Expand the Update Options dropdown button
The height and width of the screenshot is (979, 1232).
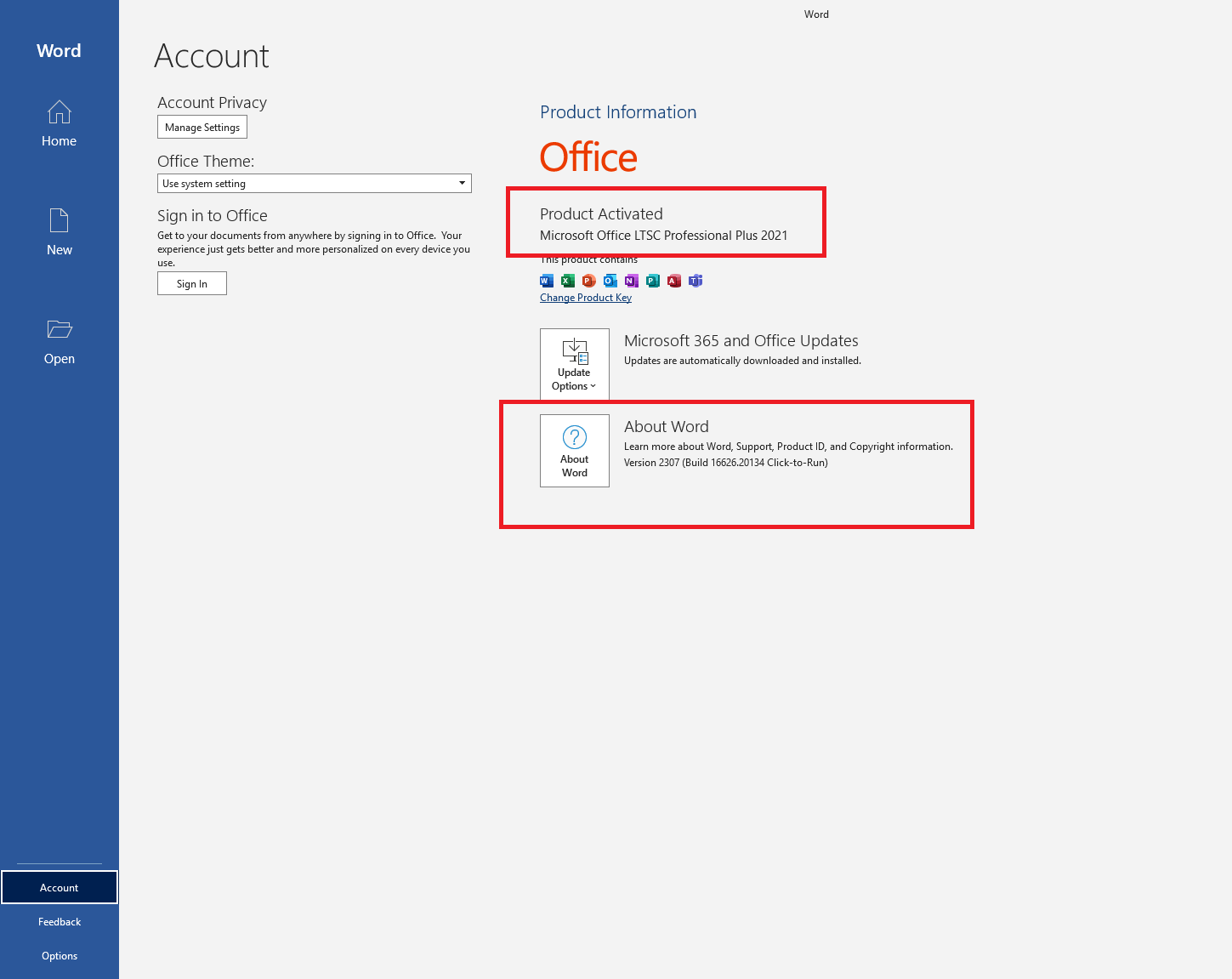click(575, 364)
